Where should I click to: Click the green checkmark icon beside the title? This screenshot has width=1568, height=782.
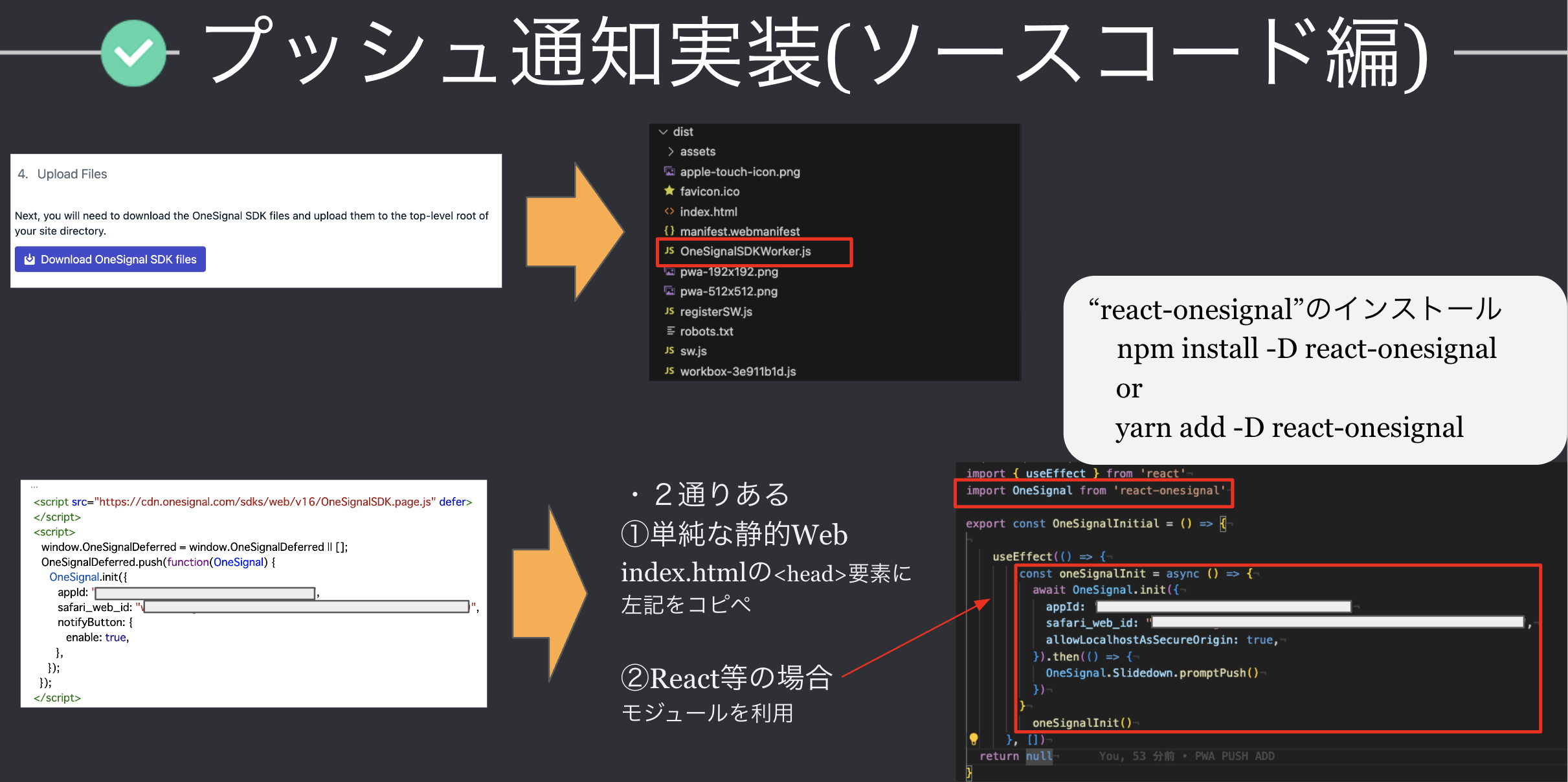[133, 53]
